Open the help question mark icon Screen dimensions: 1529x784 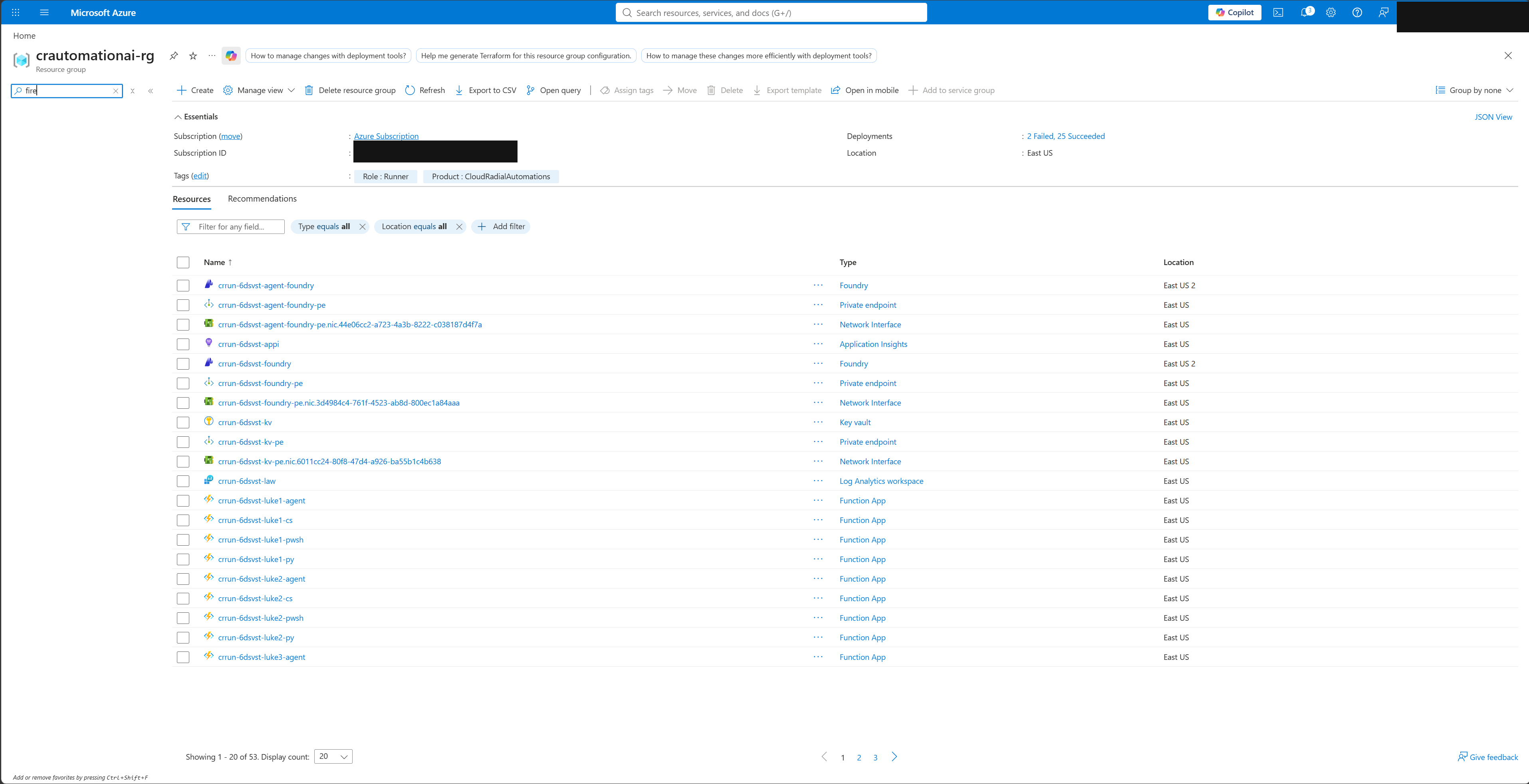[1357, 12]
